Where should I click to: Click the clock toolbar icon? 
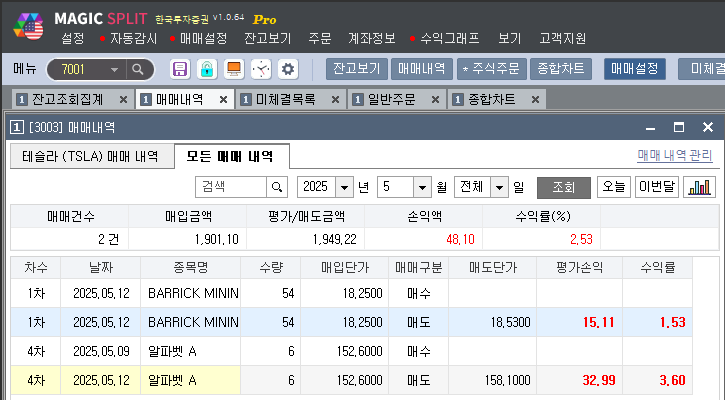(261, 69)
